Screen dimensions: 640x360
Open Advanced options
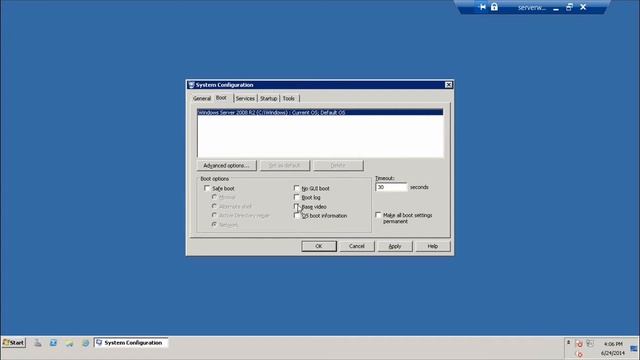click(x=226, y=165)
